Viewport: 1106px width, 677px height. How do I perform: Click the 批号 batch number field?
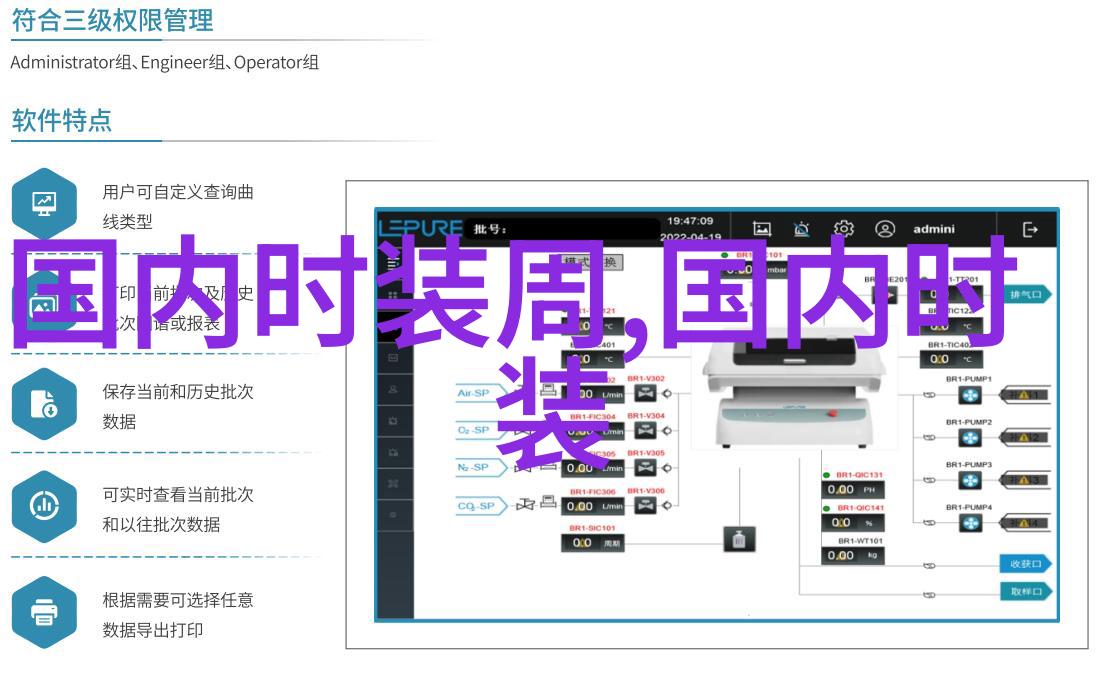(564, 229)
